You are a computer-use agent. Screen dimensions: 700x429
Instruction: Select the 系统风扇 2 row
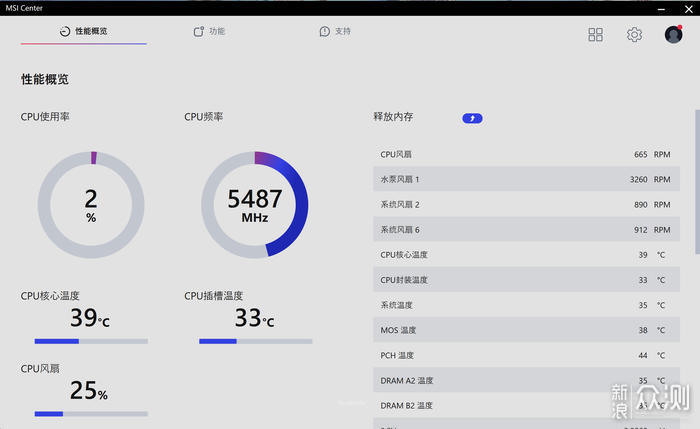click(526, 204)
